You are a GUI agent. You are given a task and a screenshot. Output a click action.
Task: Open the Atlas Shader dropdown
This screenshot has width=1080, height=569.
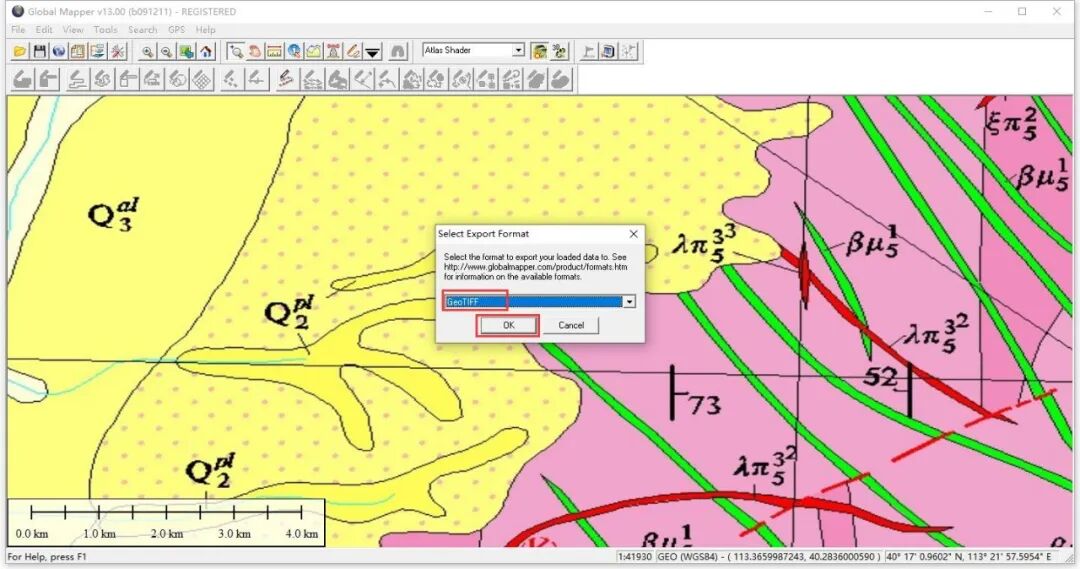coord(518,50)
